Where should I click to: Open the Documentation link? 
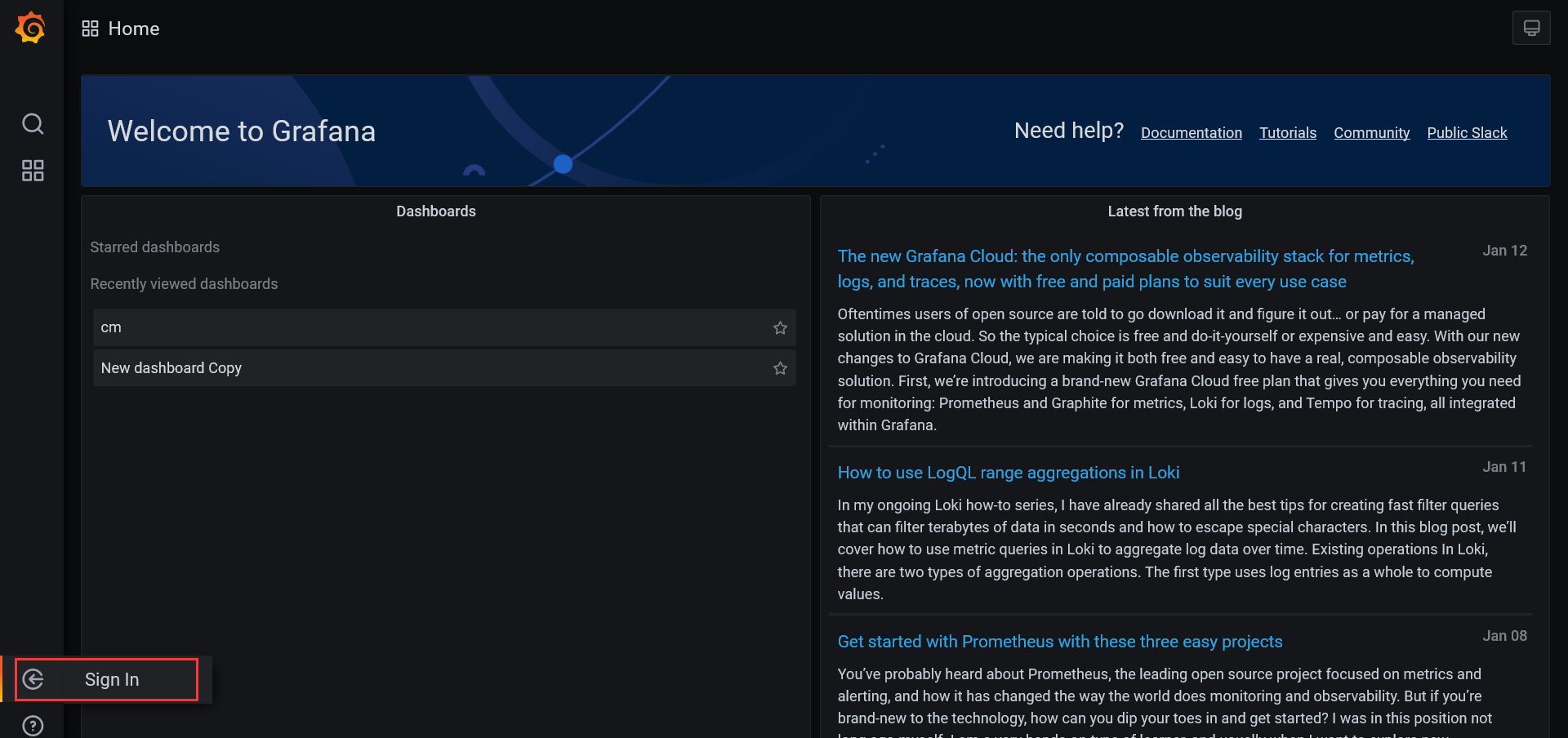(1191, 132)
